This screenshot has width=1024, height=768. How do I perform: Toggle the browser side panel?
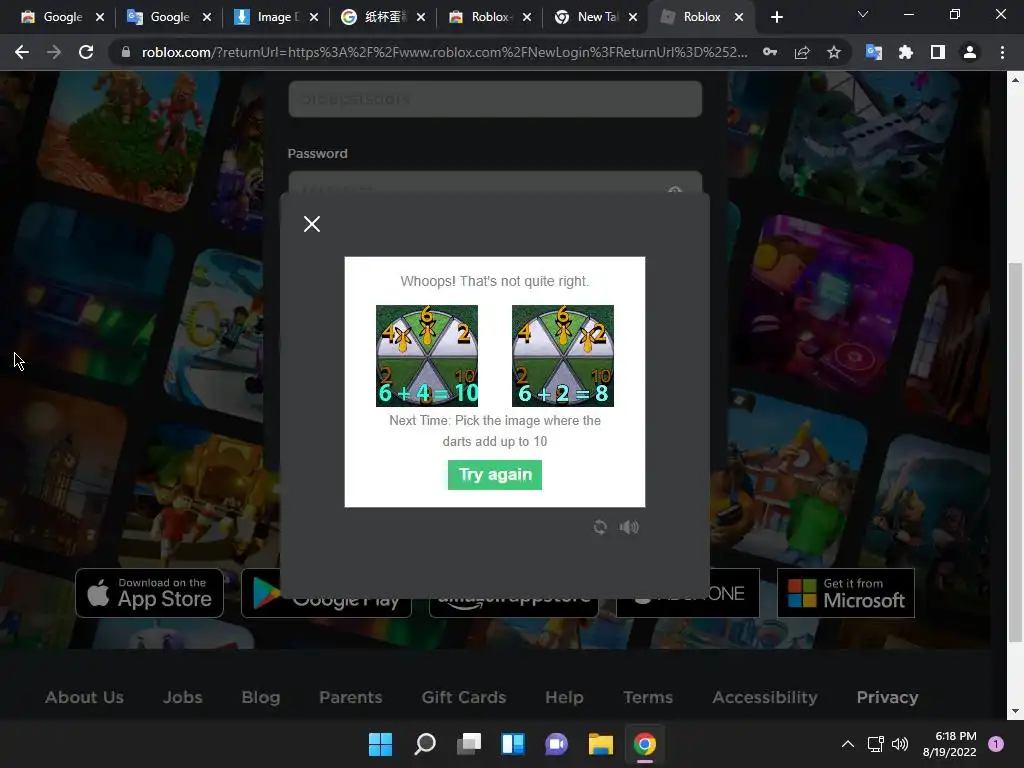coord(938,52)
